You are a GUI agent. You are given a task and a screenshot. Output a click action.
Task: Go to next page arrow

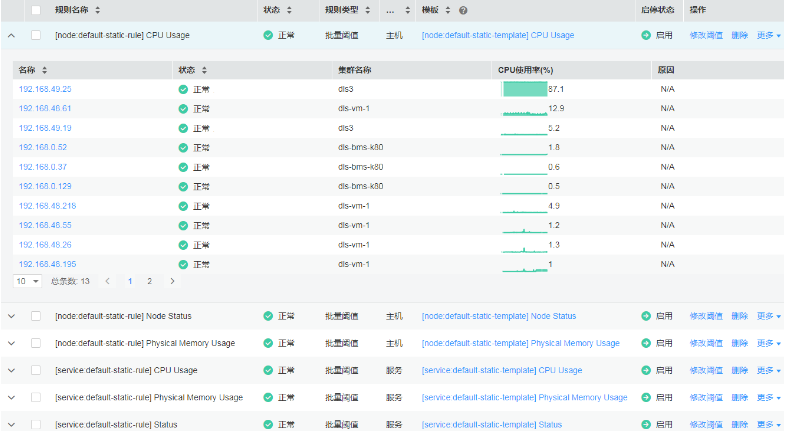172,281
